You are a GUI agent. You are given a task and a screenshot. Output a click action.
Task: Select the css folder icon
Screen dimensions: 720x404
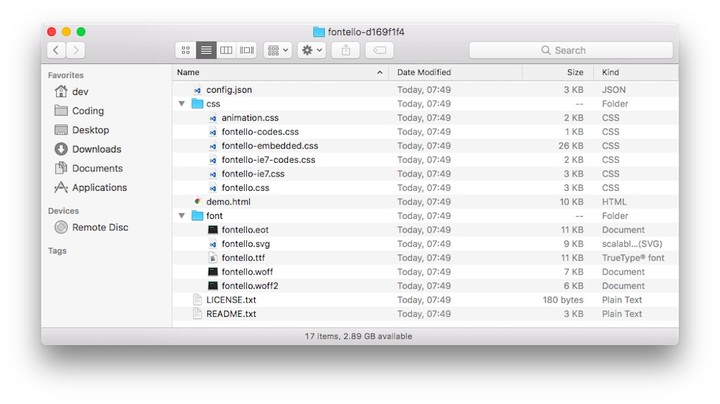[x=197, y=104]
